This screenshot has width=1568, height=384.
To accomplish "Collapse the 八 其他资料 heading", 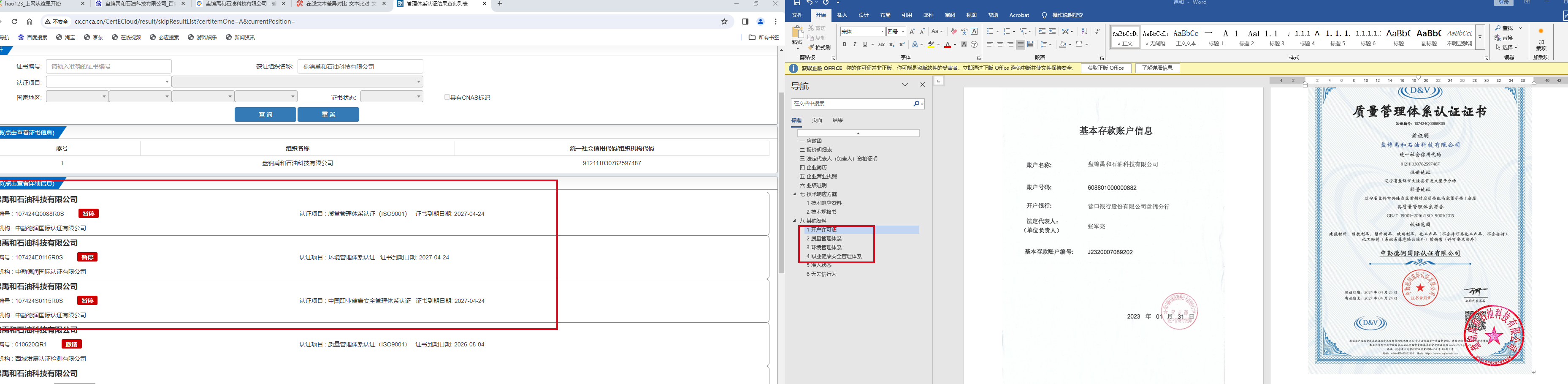I will pos(794,221).
